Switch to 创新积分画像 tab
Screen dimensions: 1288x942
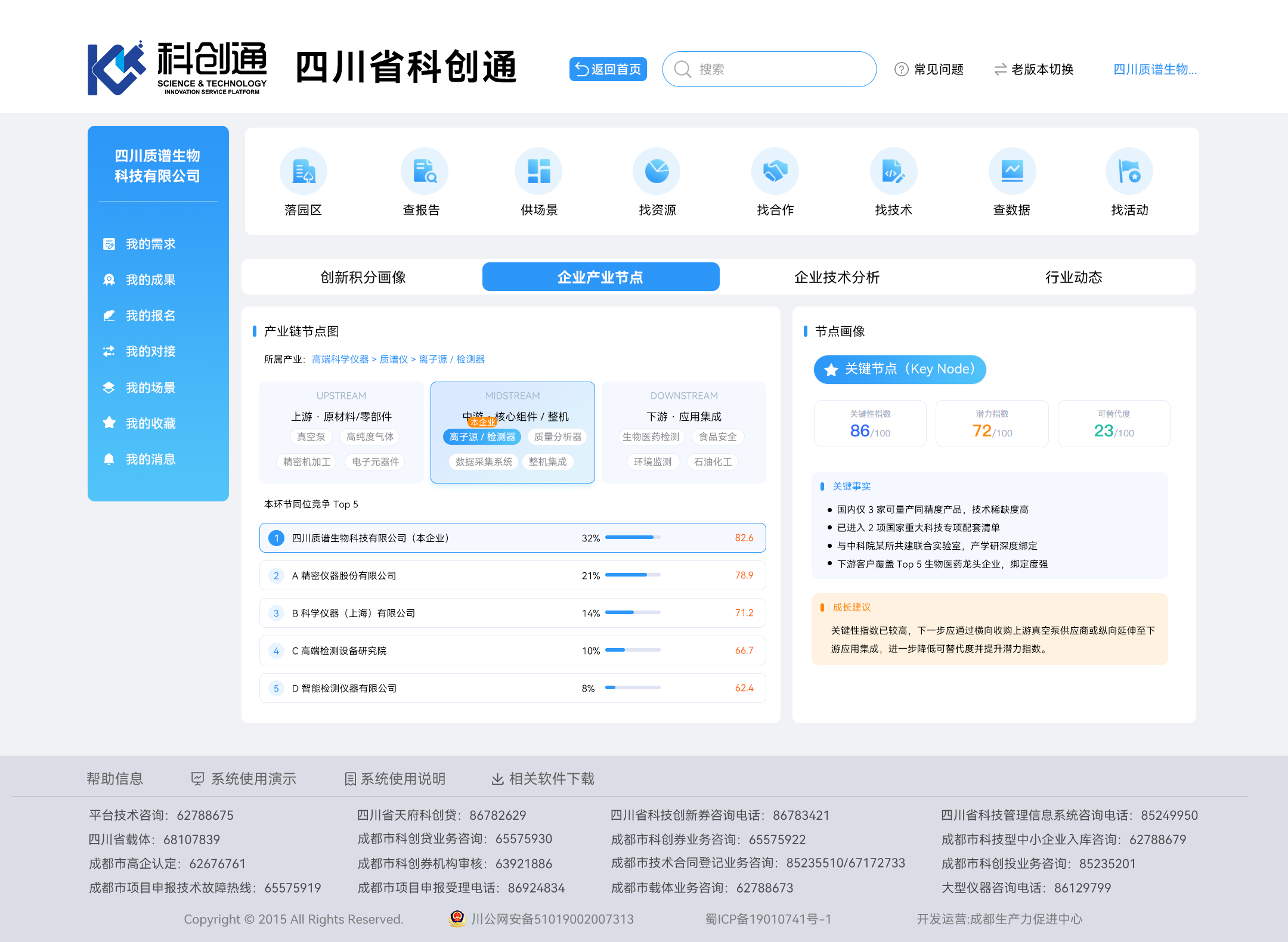click(x=363, y=277)
